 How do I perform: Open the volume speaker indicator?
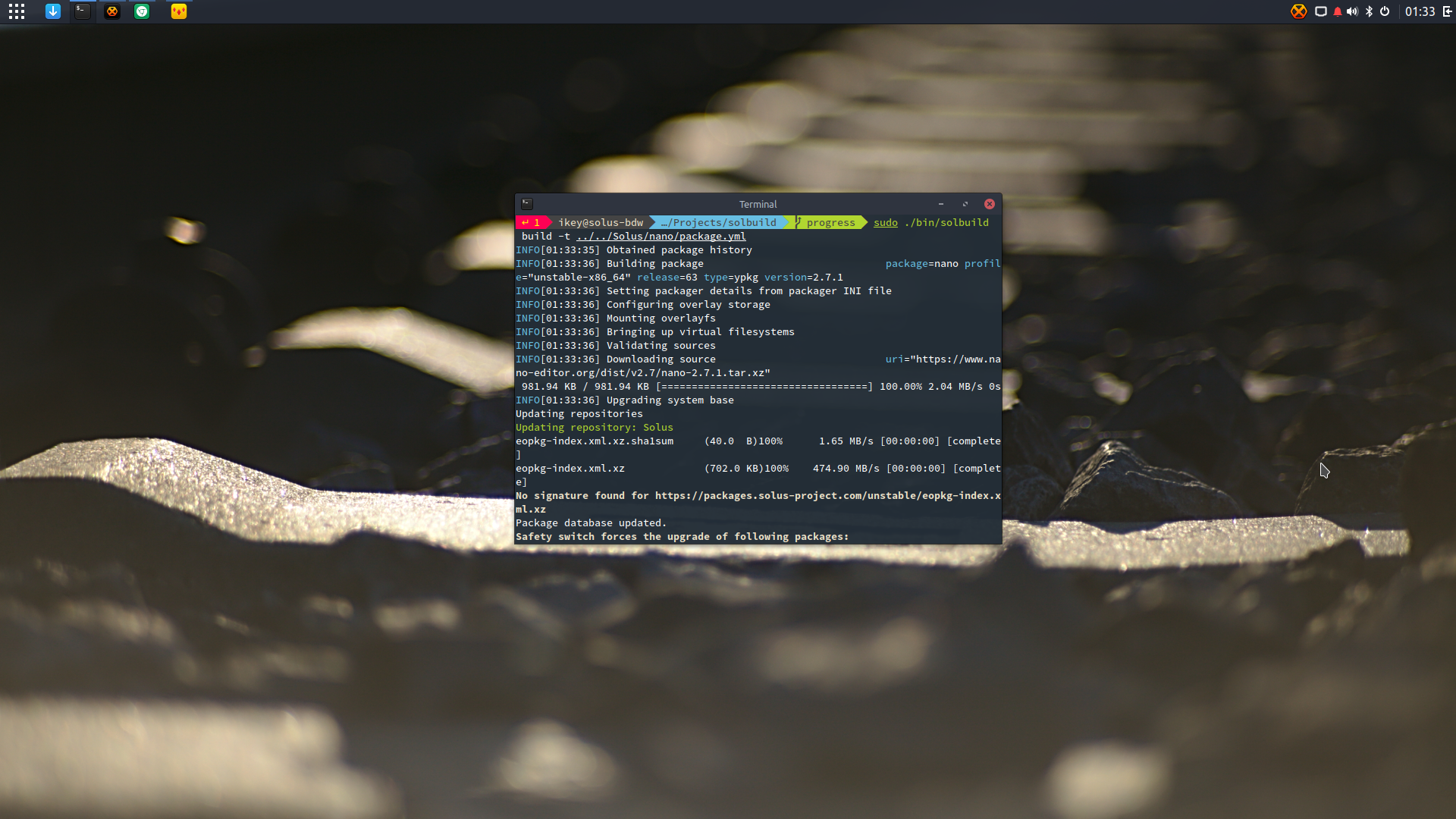pos(1352,11)
